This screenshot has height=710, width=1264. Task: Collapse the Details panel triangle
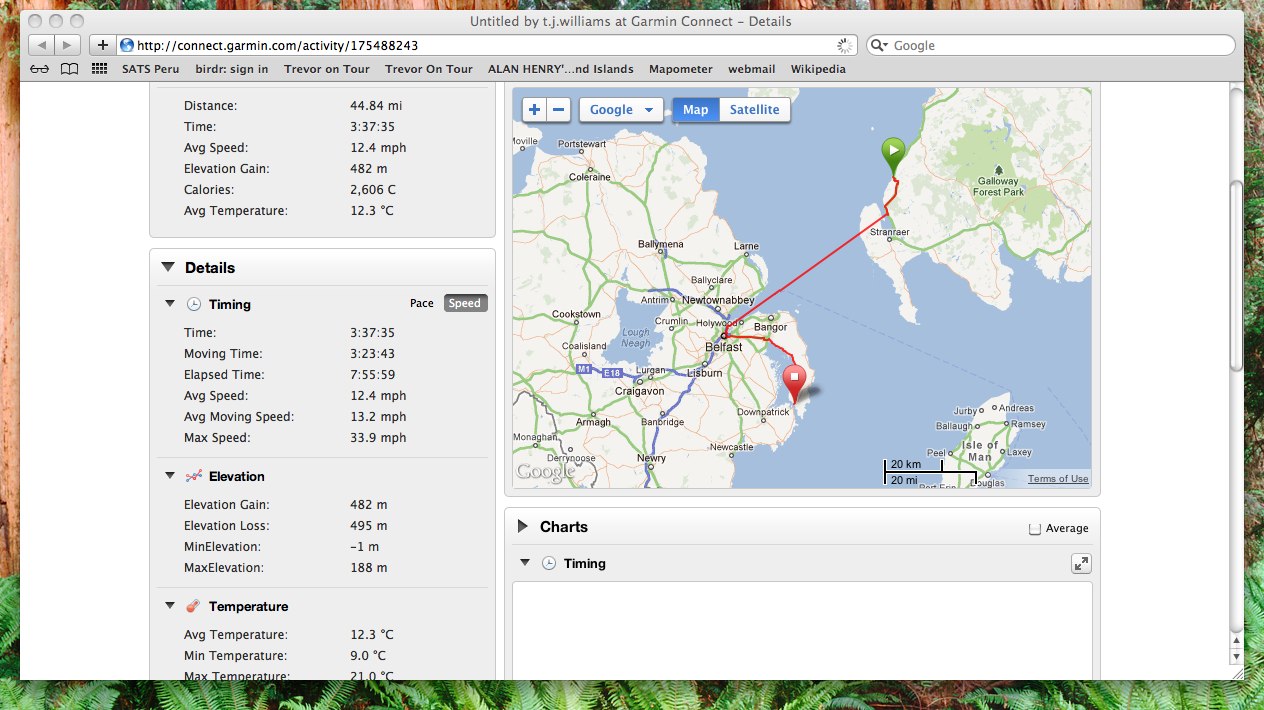167,267
